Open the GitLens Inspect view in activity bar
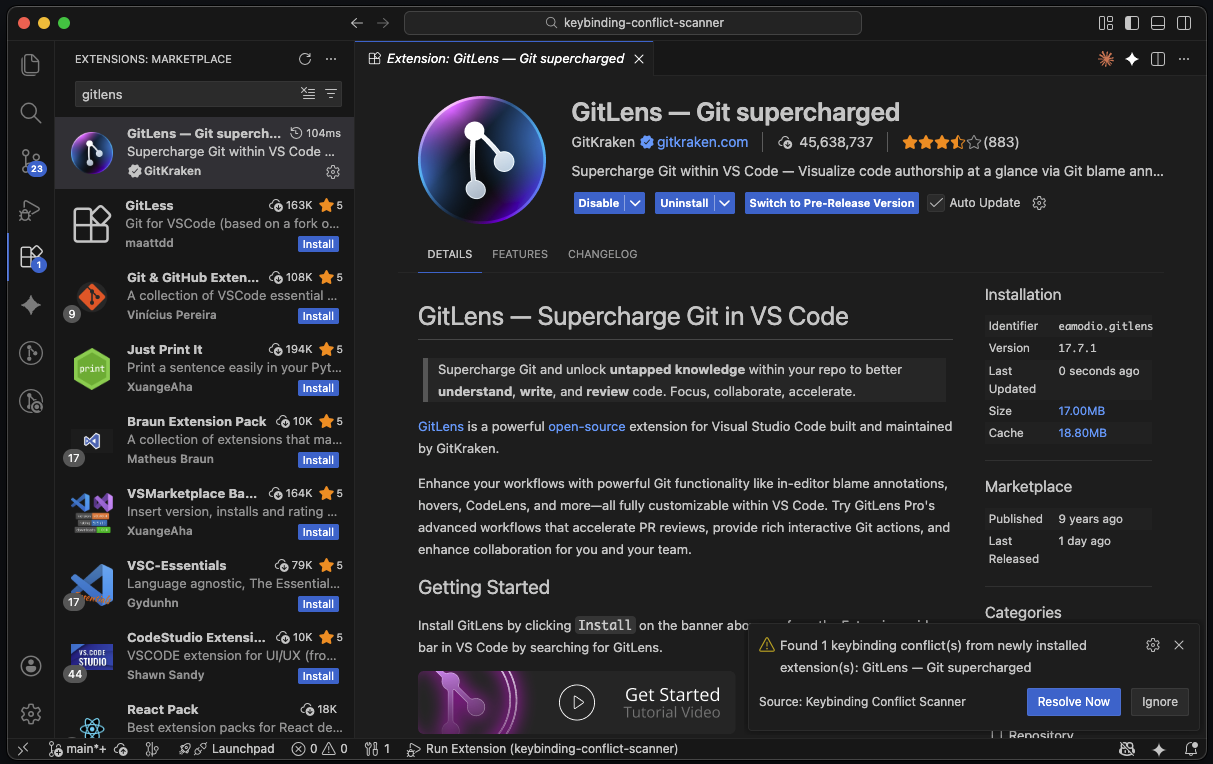This screenshot has width=1213, height=764. [x=31, y=401]
